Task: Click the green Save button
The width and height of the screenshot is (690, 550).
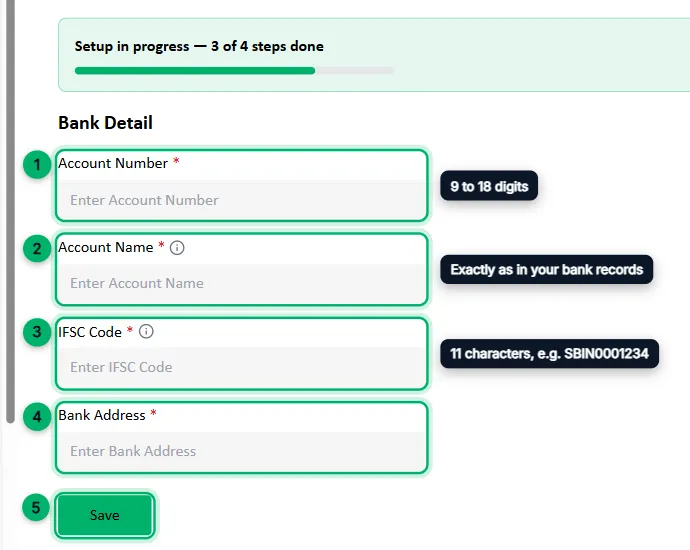Action: pyautogui.click(x=105, y=515)
